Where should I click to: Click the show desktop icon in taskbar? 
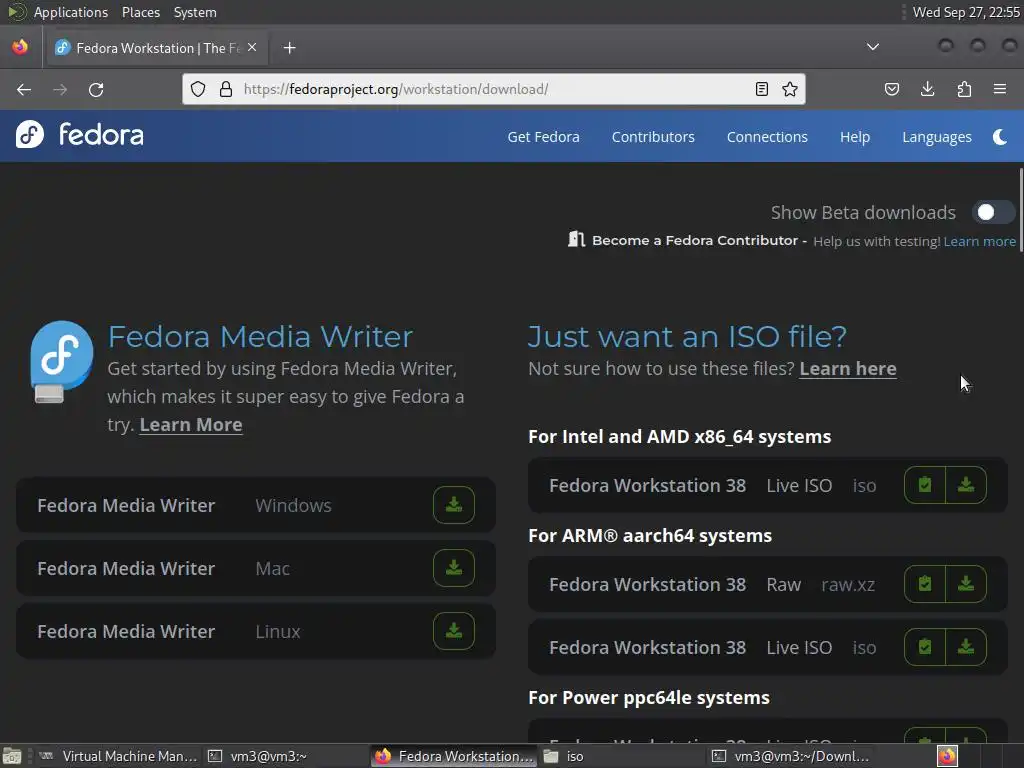coord(12,756)
